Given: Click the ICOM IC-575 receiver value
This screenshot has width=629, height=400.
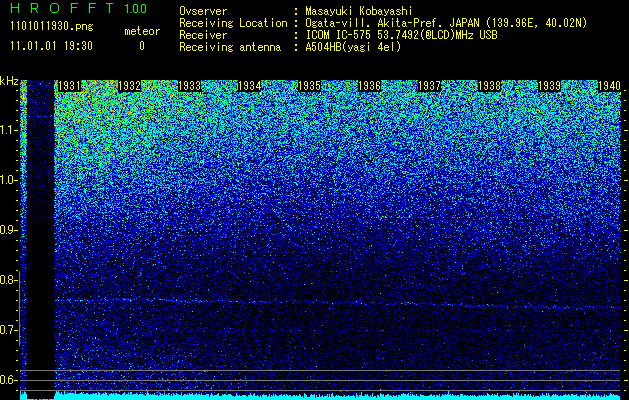Looking at the screenshot, I should coord(401,35).
